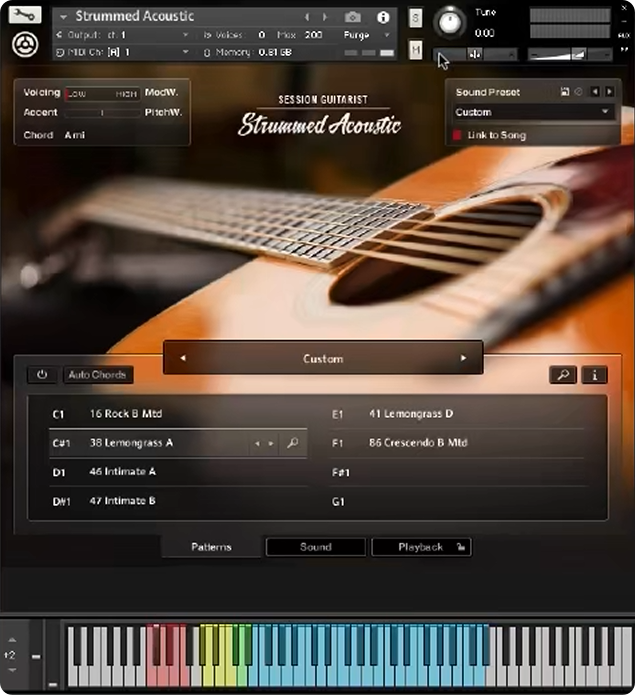This screenshot has height=695, width=635.
Task: Load next instrument with header right arrow
Action: (325, 17)
